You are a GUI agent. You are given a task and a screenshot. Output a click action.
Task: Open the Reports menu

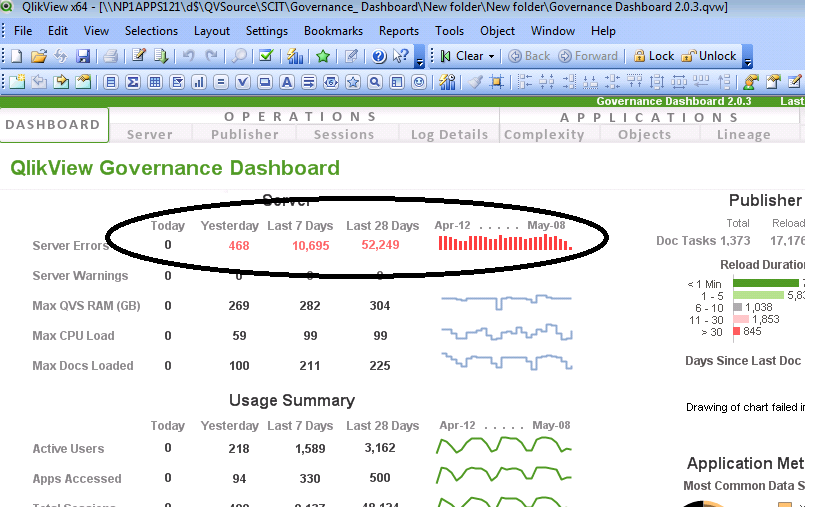399,31
